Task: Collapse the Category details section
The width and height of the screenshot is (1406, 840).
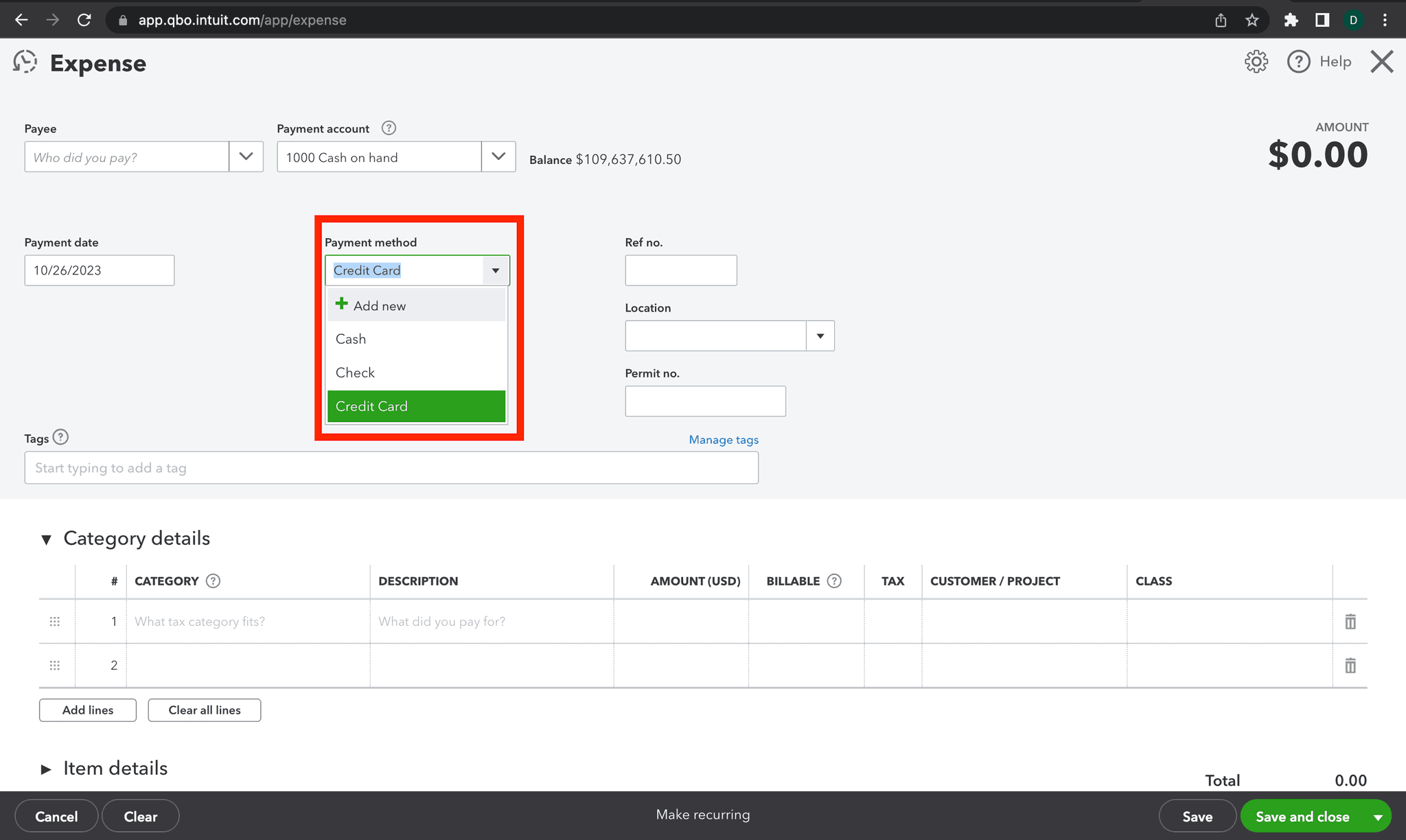Action: click(x=46, y=539)
